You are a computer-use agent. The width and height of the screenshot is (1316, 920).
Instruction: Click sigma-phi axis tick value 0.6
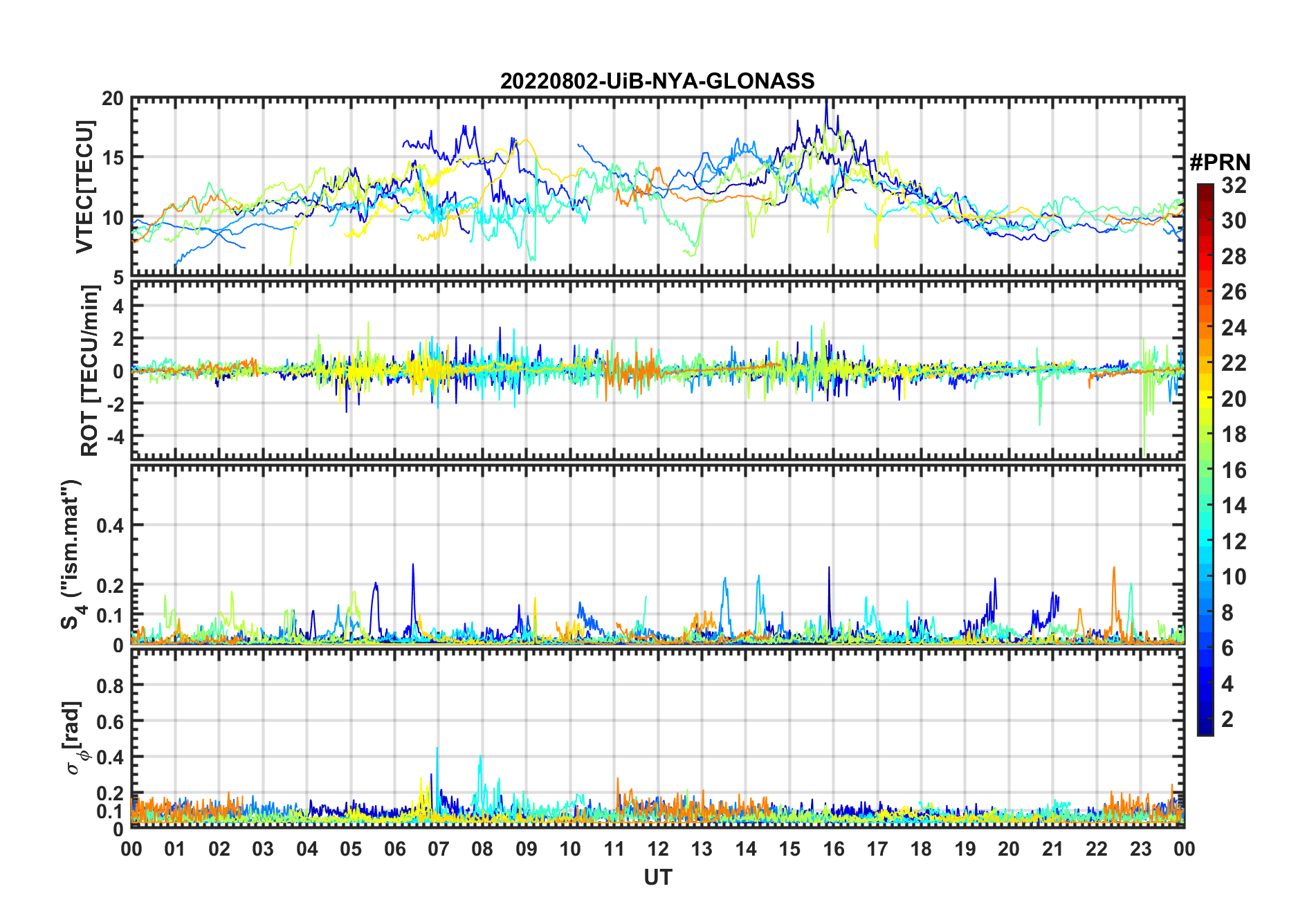point(111,721)
